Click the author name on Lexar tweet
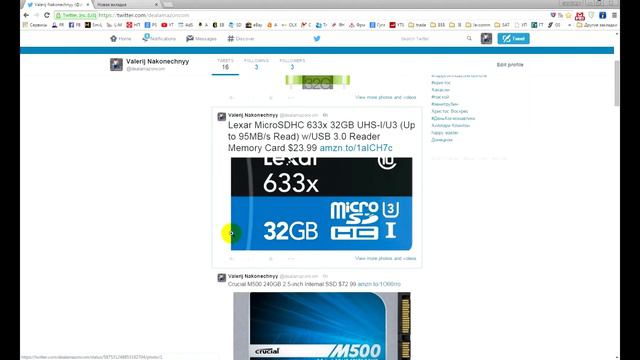The width and height of the screenshot is (640, 360). coord(253,115)
